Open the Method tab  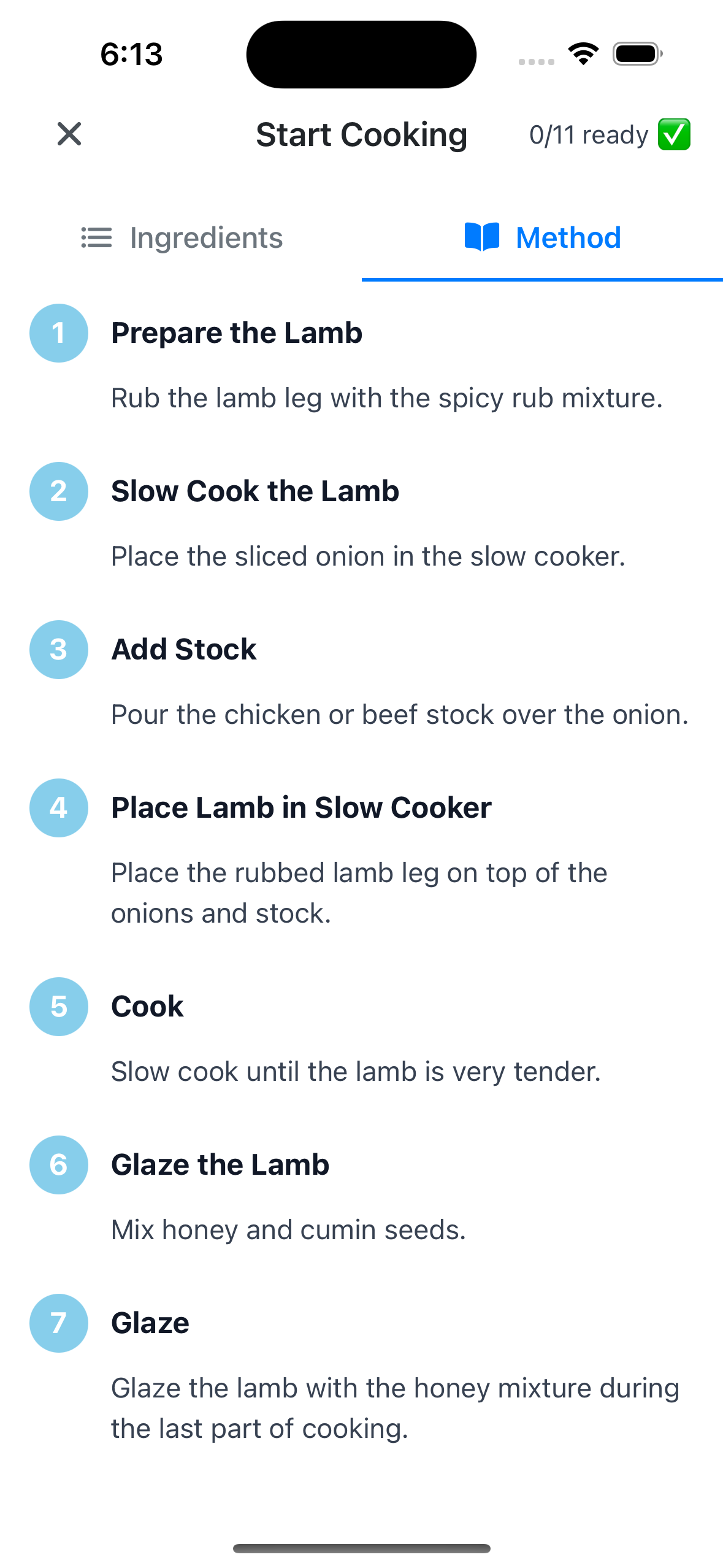point(542,237)
